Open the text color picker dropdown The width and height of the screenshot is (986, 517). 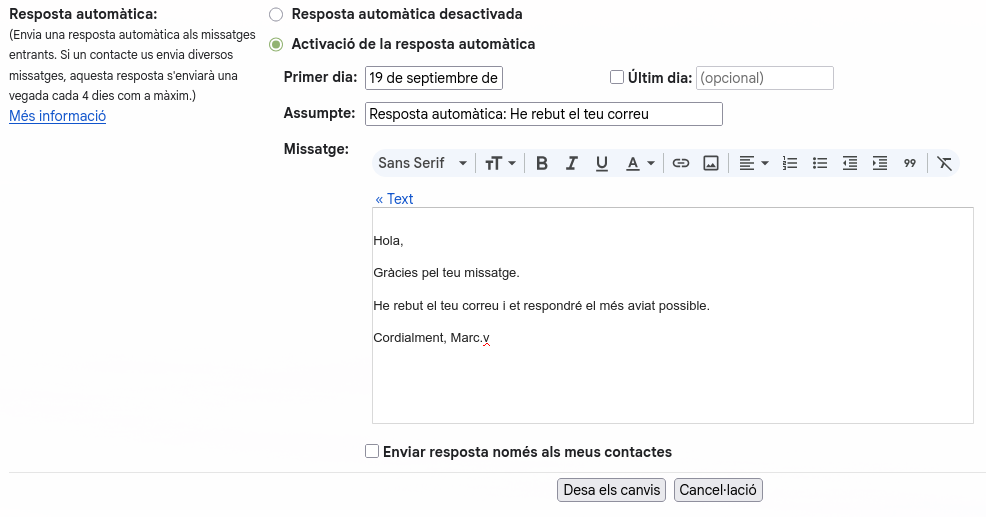[640, 163]
